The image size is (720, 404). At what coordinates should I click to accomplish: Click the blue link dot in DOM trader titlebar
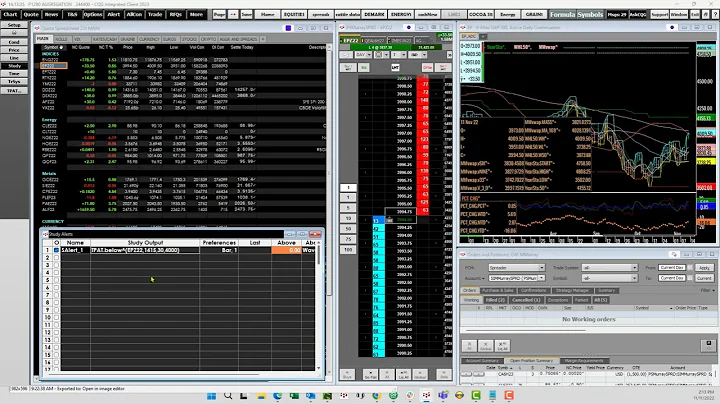click(409, 28)
